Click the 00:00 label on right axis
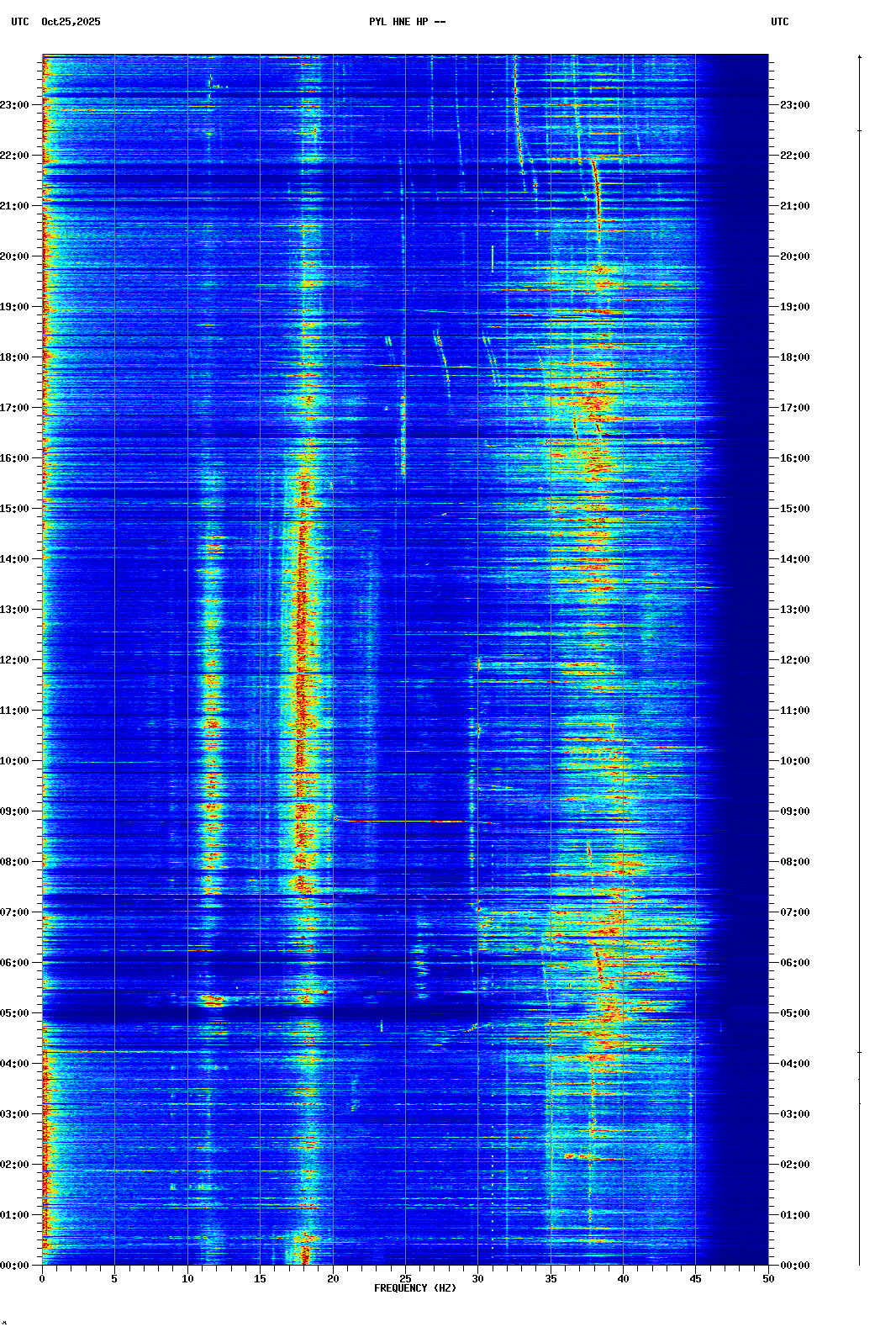The height and width of the screenshot is (1332, 896). [x=794, y=1266]
